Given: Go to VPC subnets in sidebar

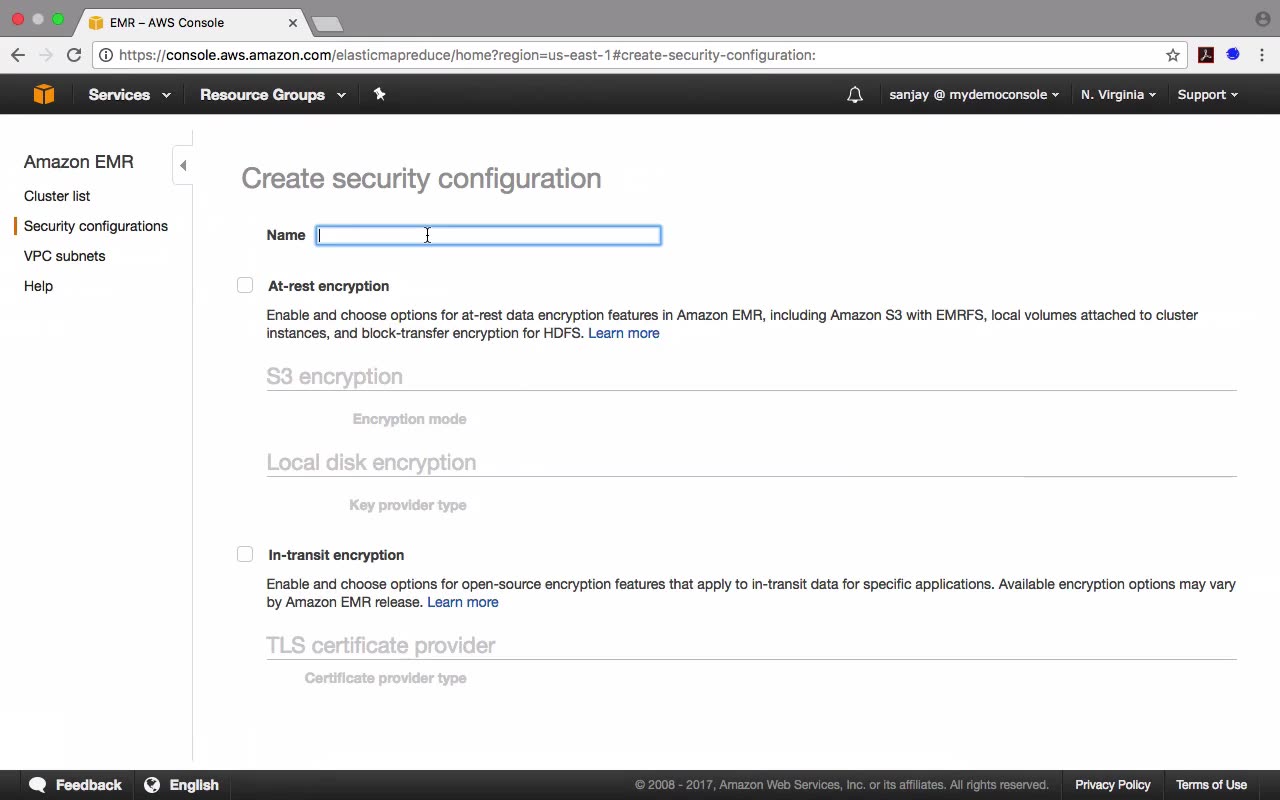Looking at the screenshot, I should tap(64, 256).
